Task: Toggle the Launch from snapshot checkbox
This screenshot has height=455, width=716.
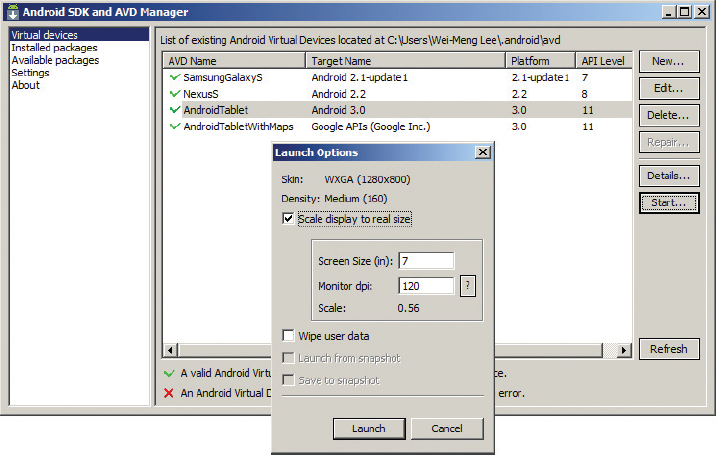Action: point(288,358)
